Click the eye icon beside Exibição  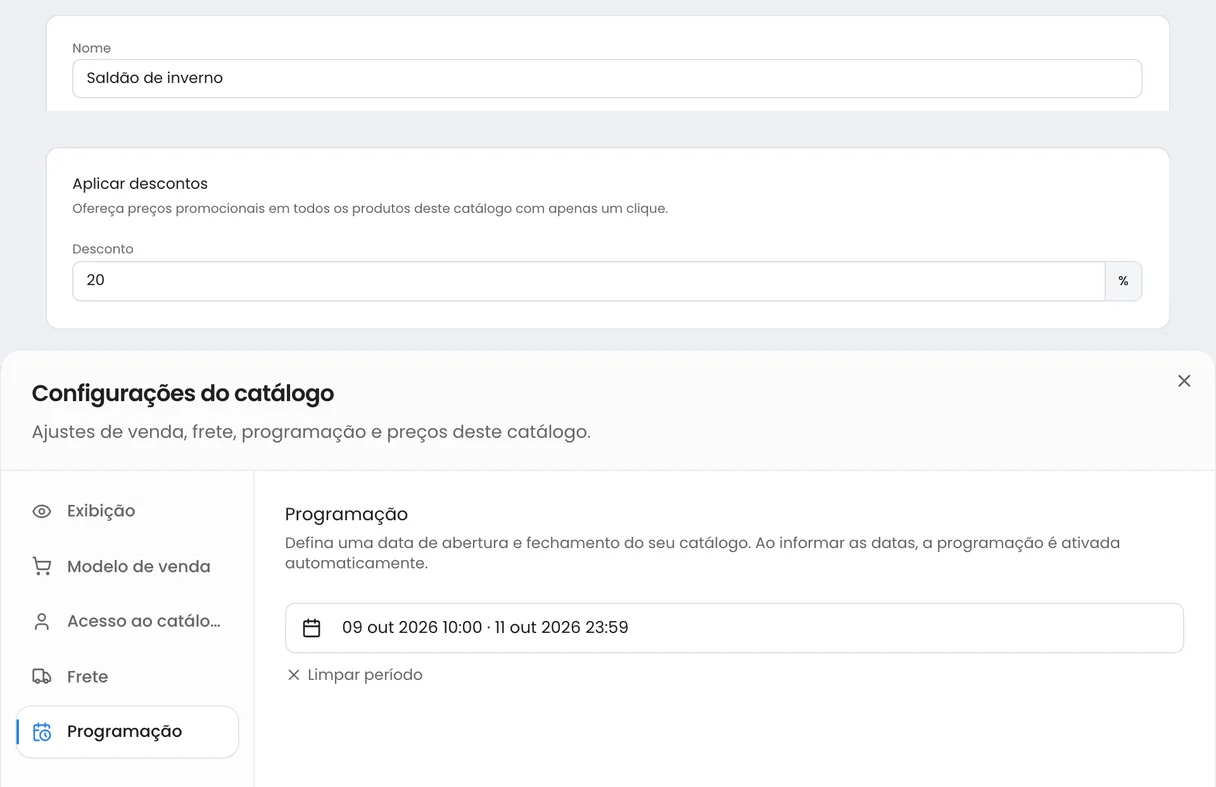(41, 511)
